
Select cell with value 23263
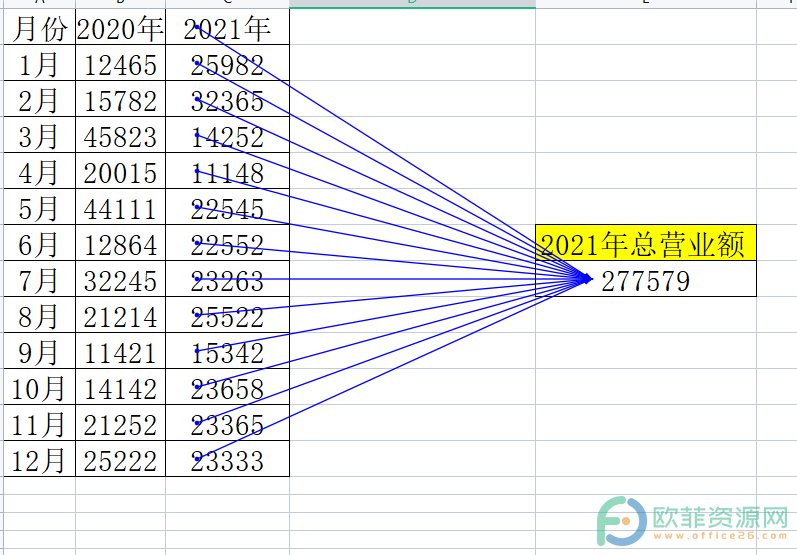coord(227,279)
